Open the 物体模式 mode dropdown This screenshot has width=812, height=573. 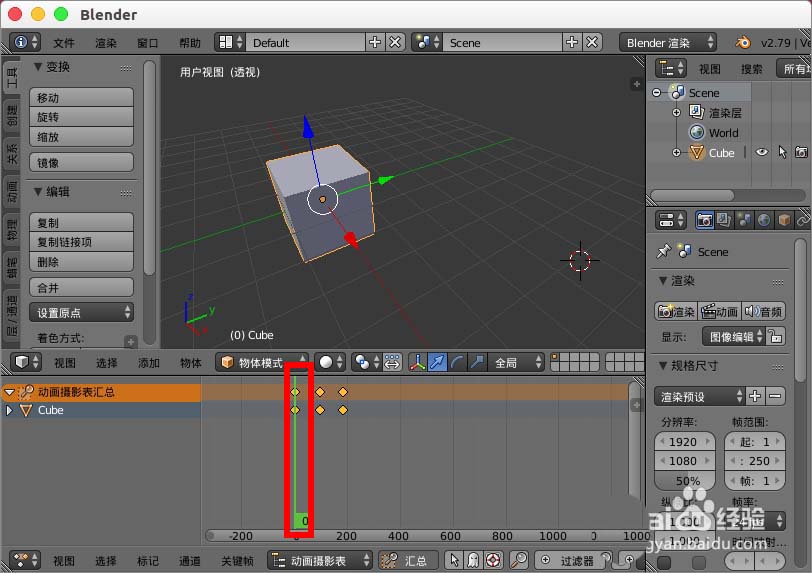[262, 362]
